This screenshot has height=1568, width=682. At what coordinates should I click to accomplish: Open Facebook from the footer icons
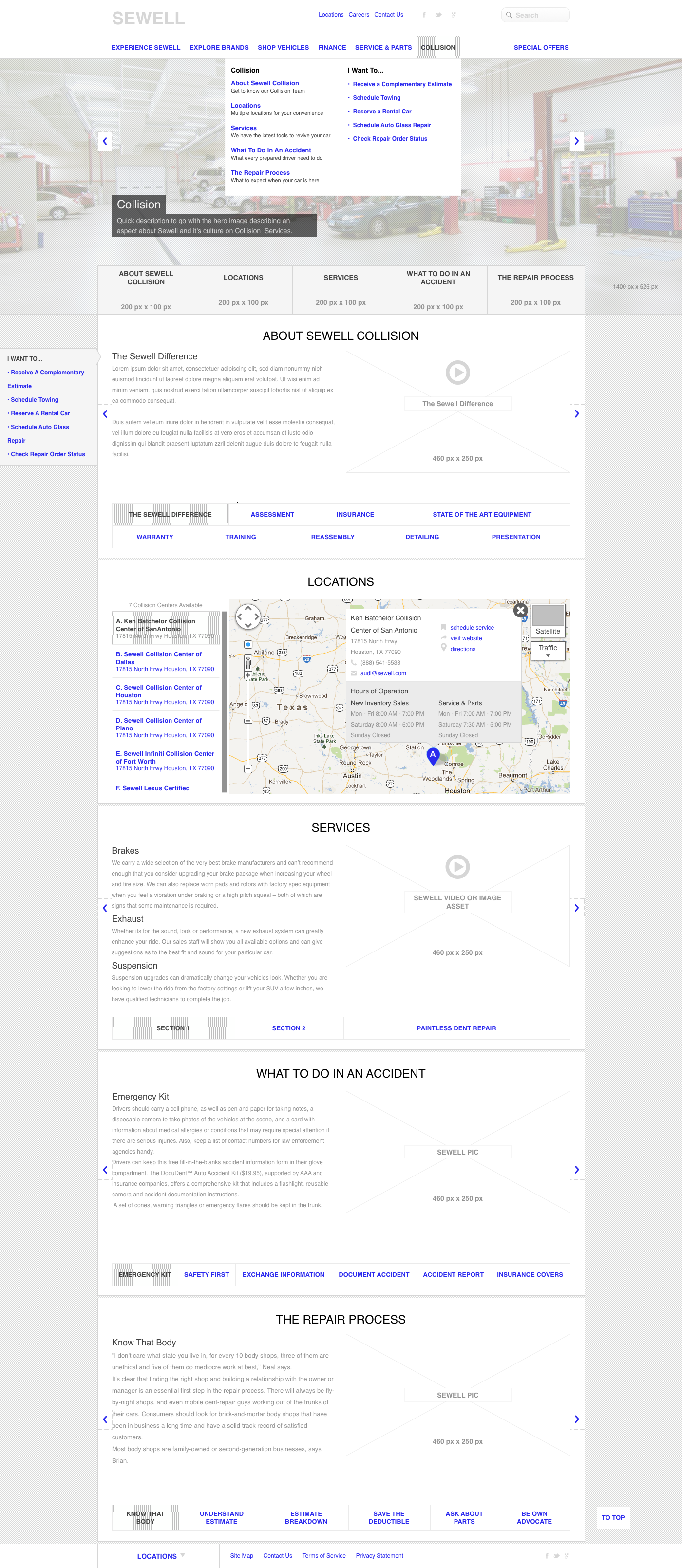(x=547, y=1556)
